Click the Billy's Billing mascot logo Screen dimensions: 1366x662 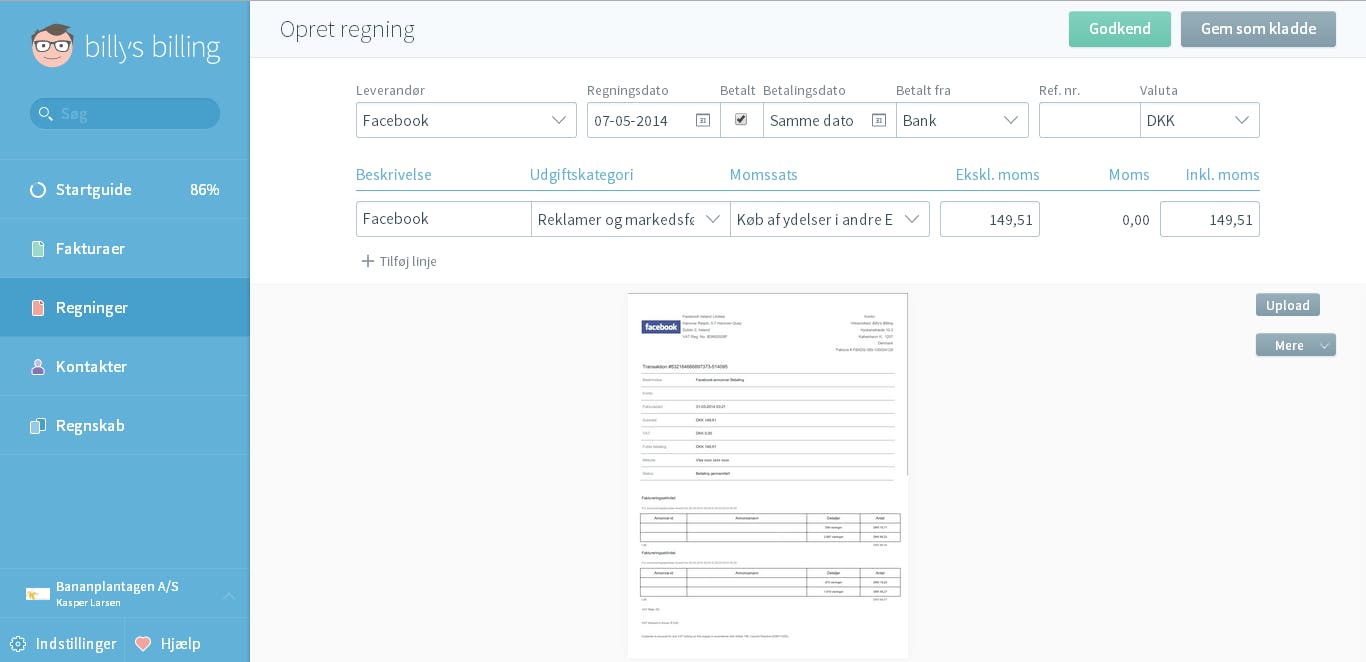[52, 46]
